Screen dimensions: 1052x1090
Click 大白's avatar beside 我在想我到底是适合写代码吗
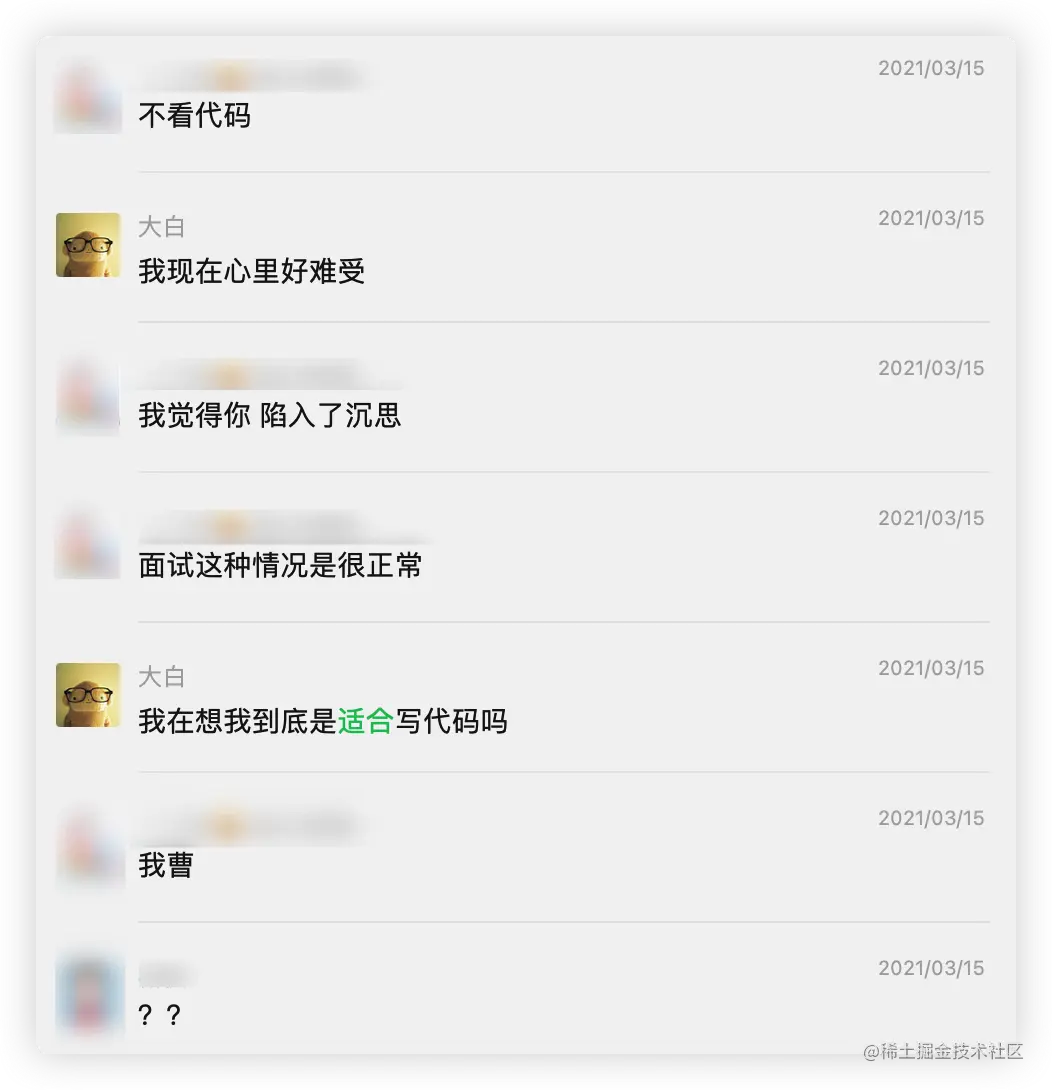pos(88,695)
